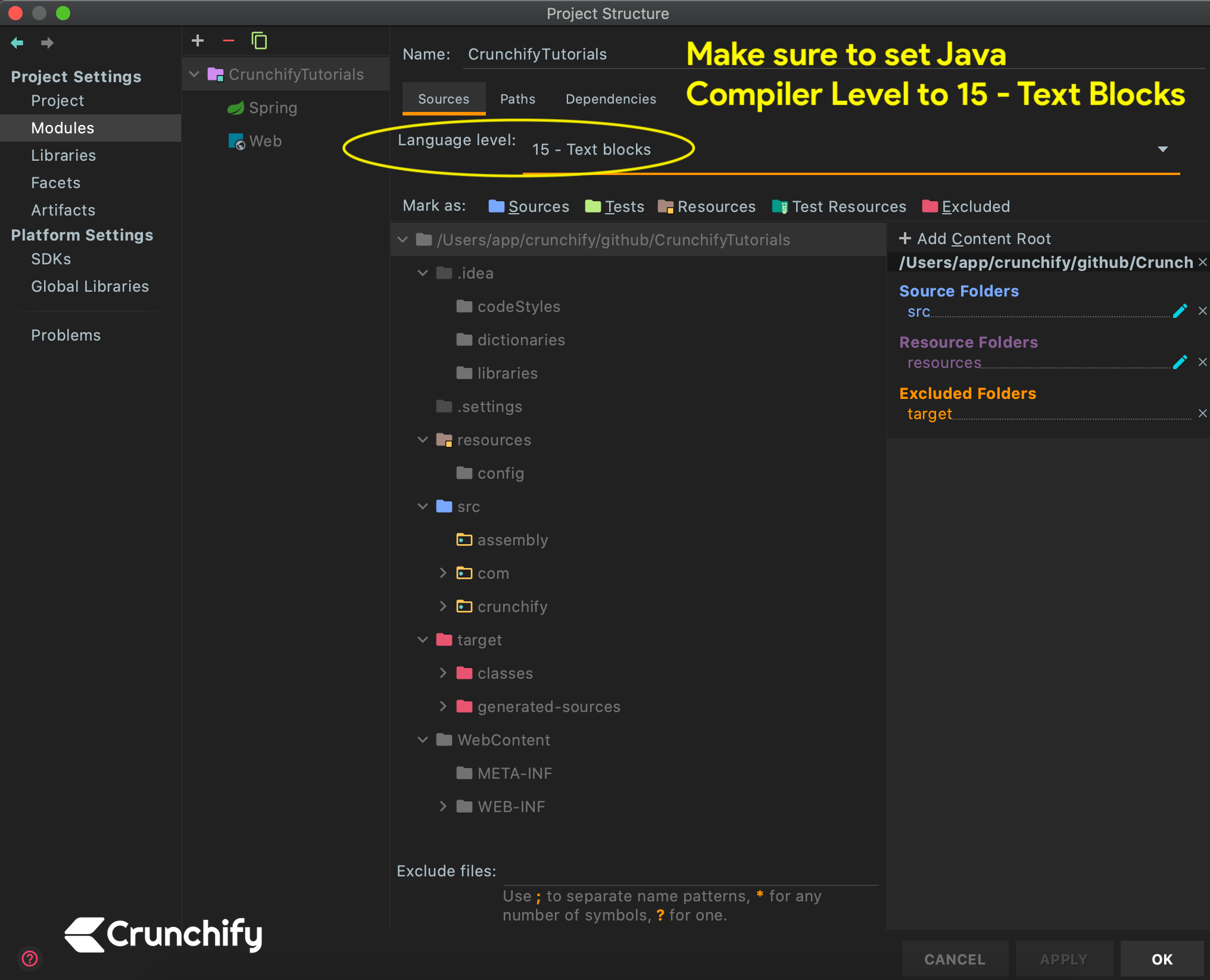This screenshot has height=980, width=1210.
Task: Edit the resources folder with pencil icon
Action: click(1180, 361)
